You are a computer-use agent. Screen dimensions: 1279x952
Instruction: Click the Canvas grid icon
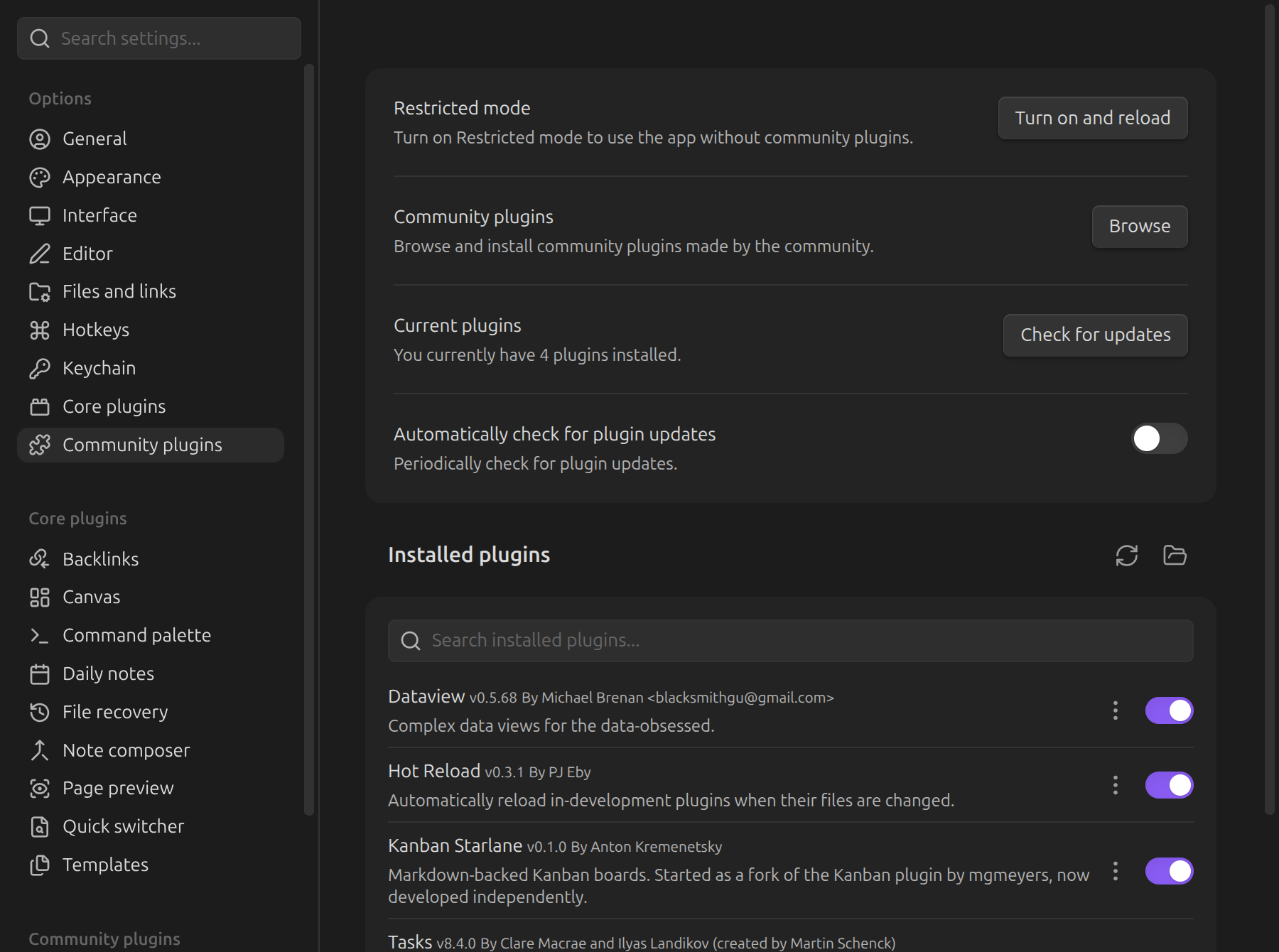click(x=40, y=597)
